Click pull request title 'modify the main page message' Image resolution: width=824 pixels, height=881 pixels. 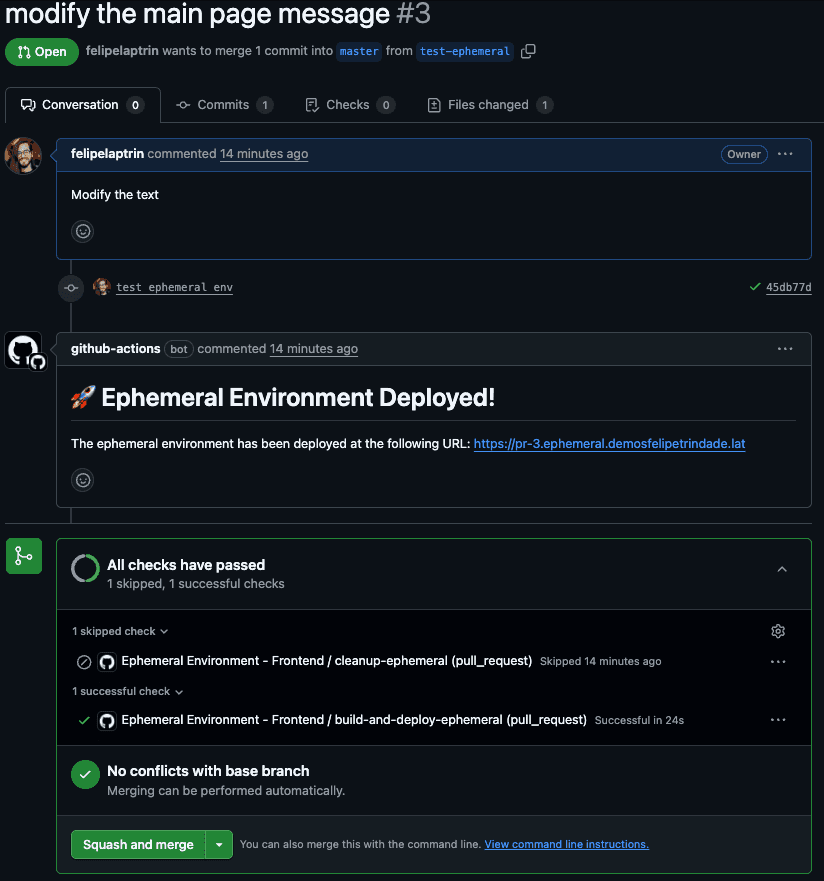[197, 13]
